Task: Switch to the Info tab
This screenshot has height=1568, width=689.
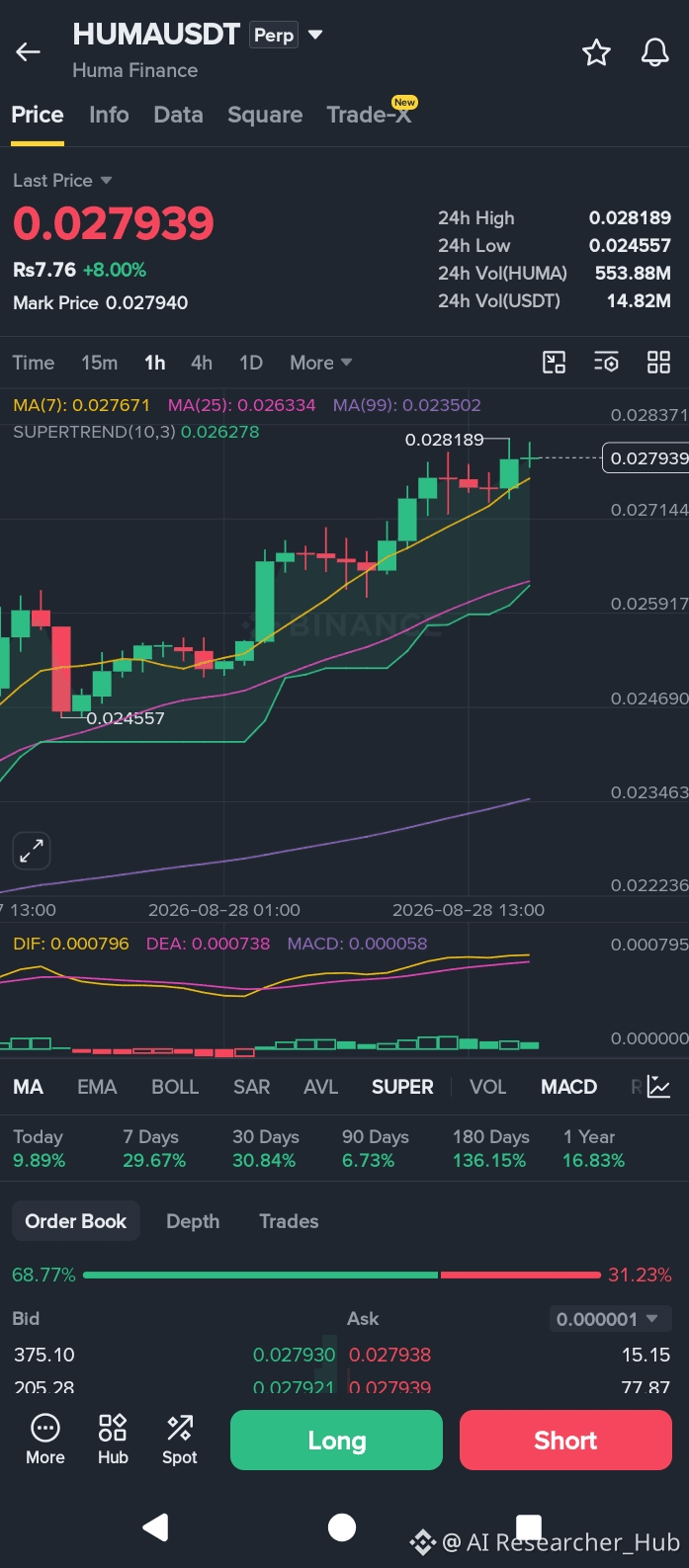Action: (109, 115)
